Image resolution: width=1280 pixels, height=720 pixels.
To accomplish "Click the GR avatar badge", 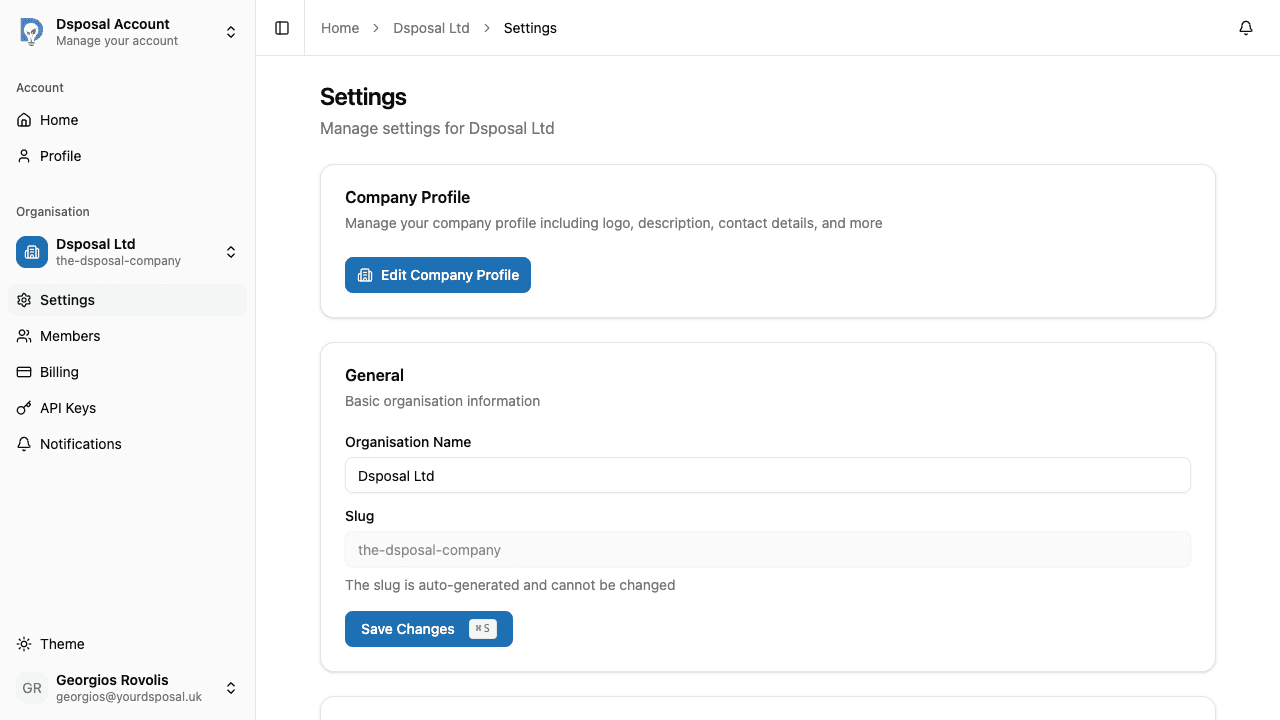I will (31, 688).
